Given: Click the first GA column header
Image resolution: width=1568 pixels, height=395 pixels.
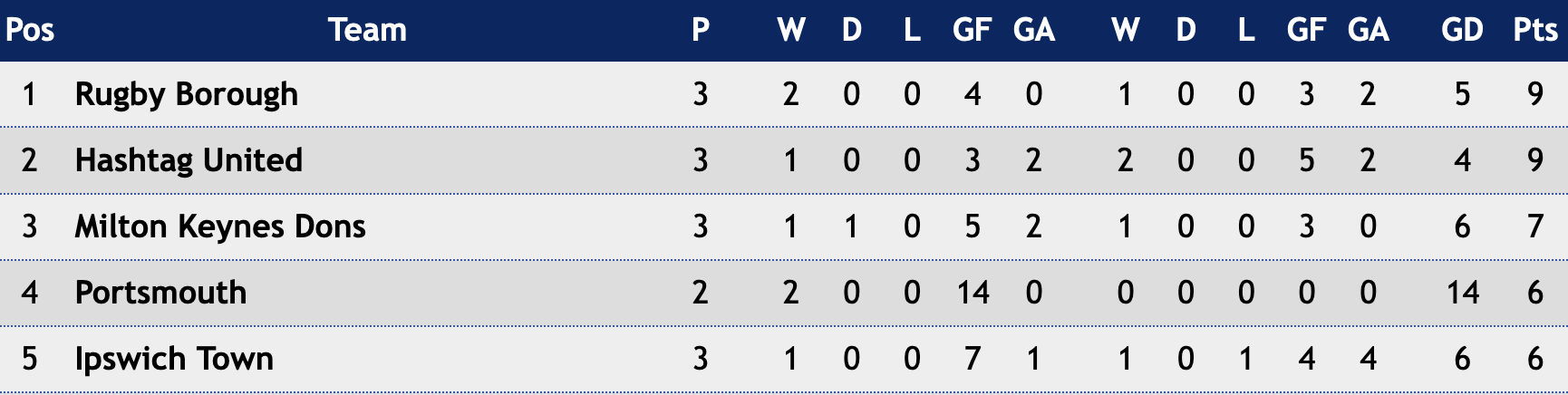Looking at the screenshot, I should click(1033, 30).
